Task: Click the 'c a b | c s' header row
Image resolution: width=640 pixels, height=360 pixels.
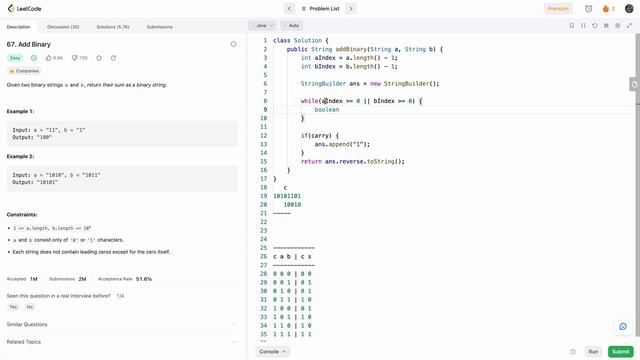Action: [x=292, y=256]
